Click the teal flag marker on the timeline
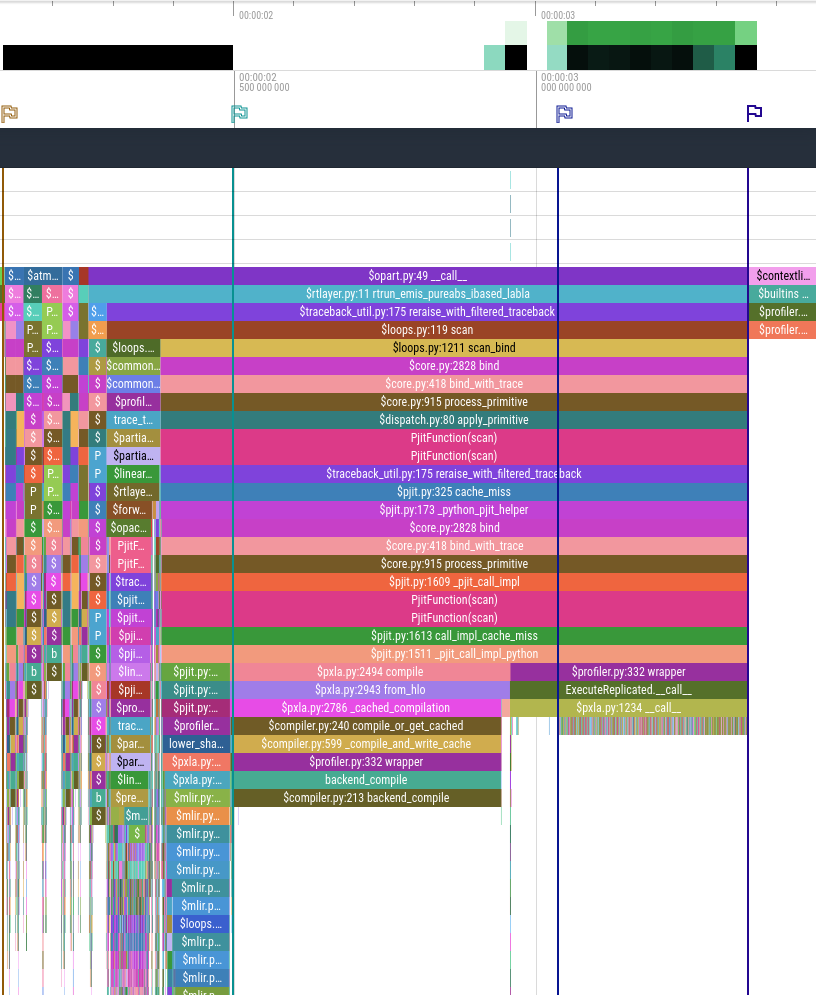This screenshot has width=816, height=995. [x=240, y=113]
